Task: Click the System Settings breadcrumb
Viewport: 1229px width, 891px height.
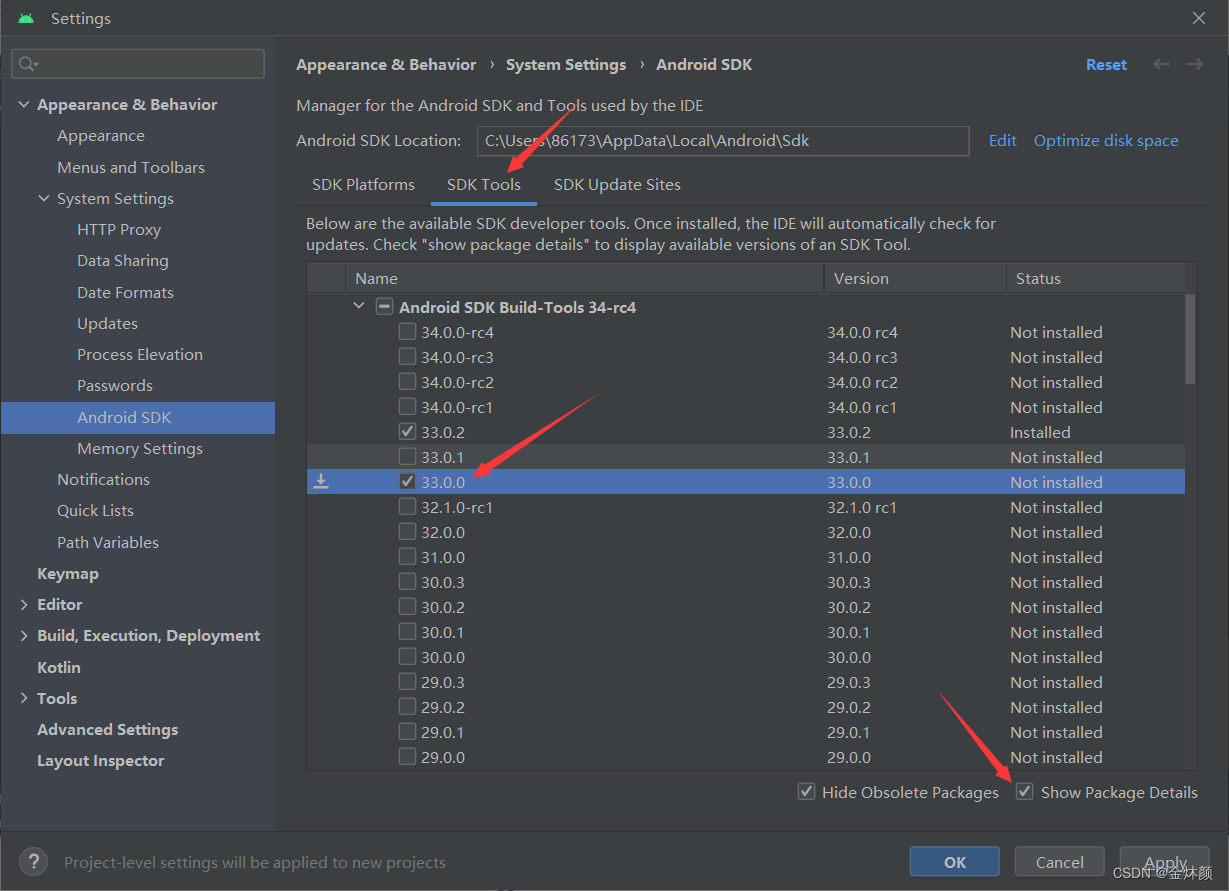Action: [x=566, y=64]
